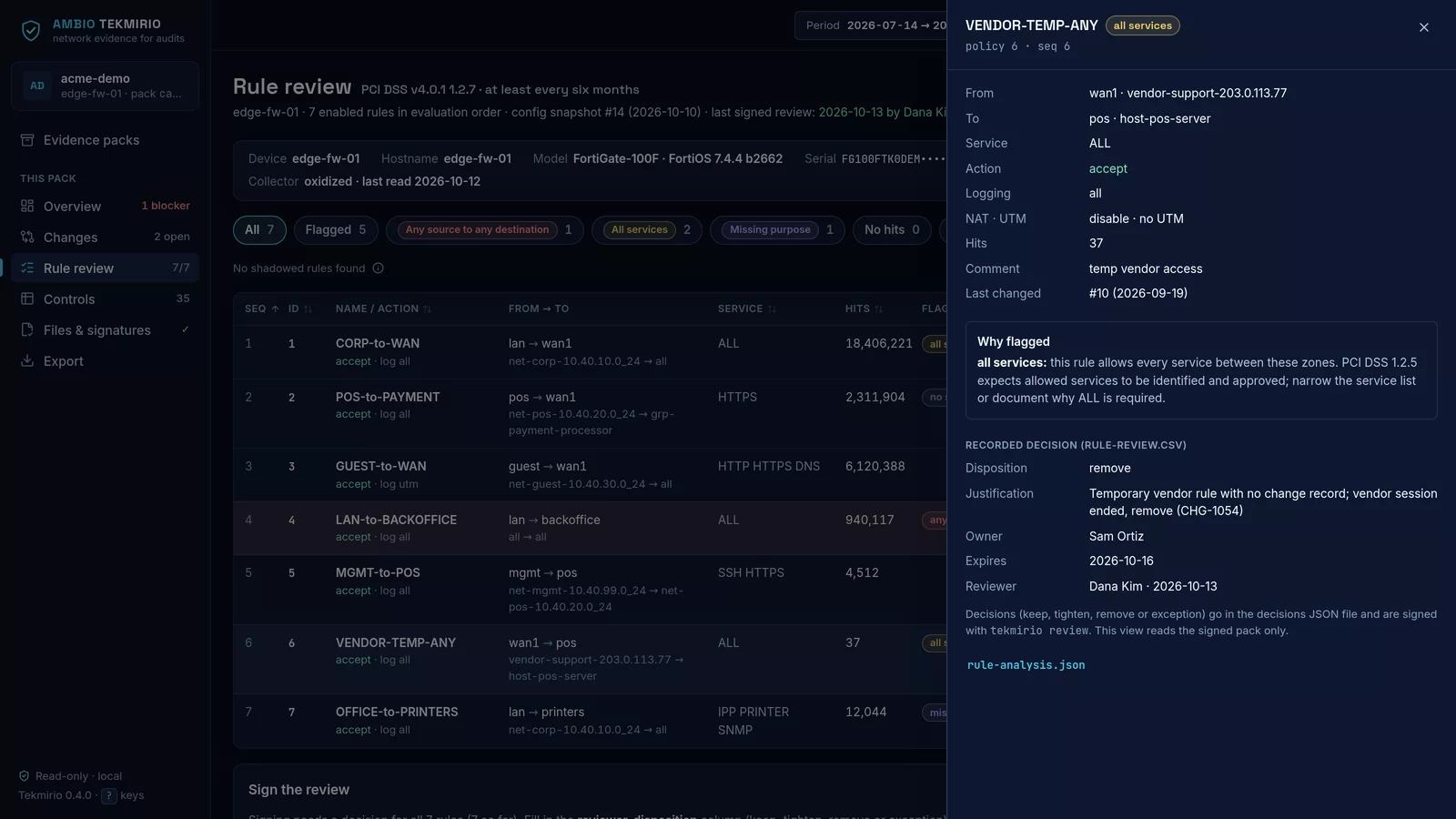The image size is (1456, 819).
Task: Sort table by ID column
Action: click(x=300, y=309)
